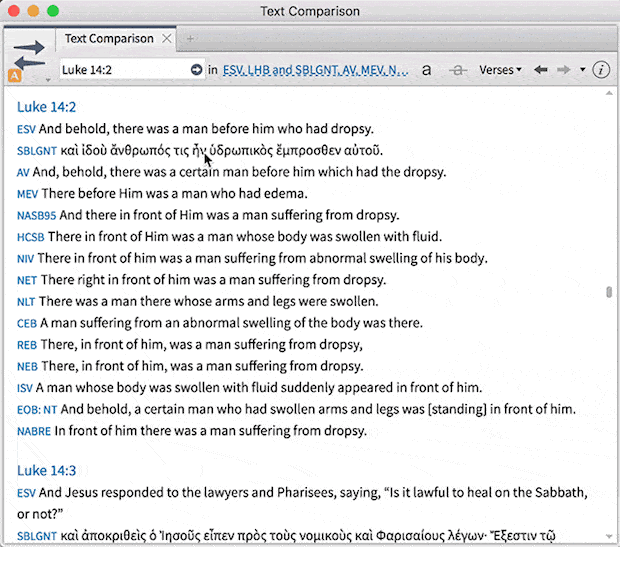Click the ESV label for Luke 14:2
The width and height of the screenshot is (640, 565).
click(x=27, y=129)
